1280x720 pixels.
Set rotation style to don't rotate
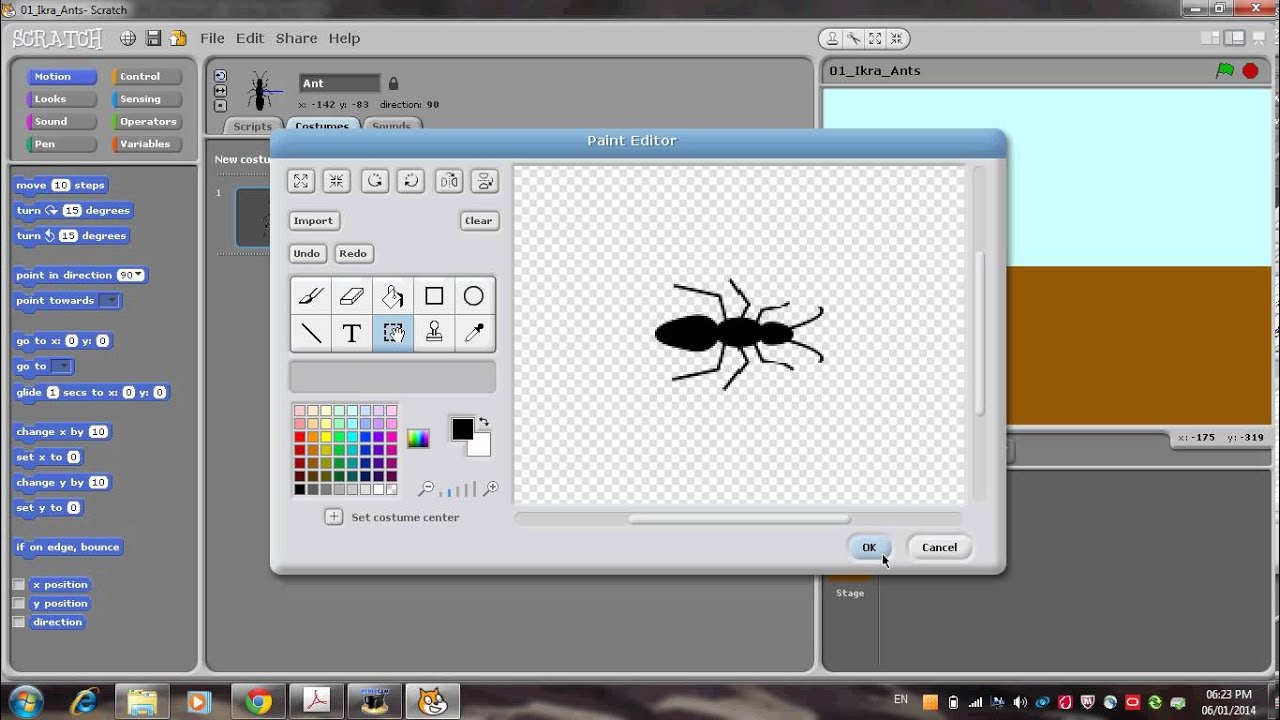221,105
